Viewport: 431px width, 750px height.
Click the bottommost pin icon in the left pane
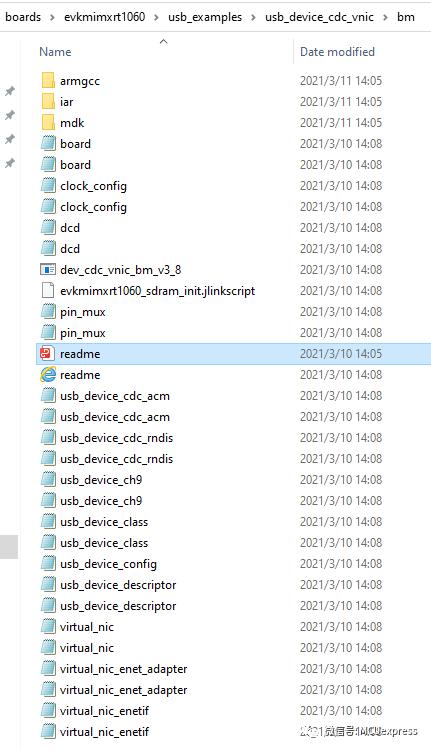tap(10, 164)
